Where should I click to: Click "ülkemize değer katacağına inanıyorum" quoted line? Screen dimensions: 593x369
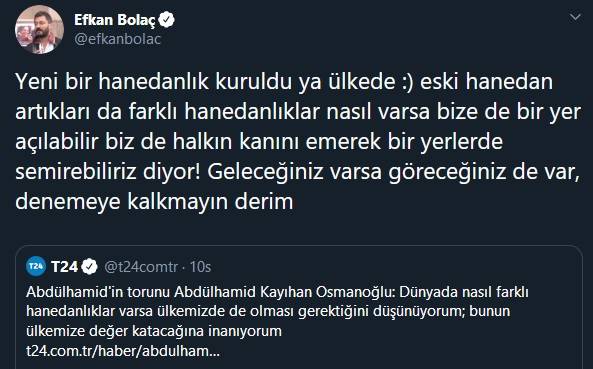click(154, 331)
